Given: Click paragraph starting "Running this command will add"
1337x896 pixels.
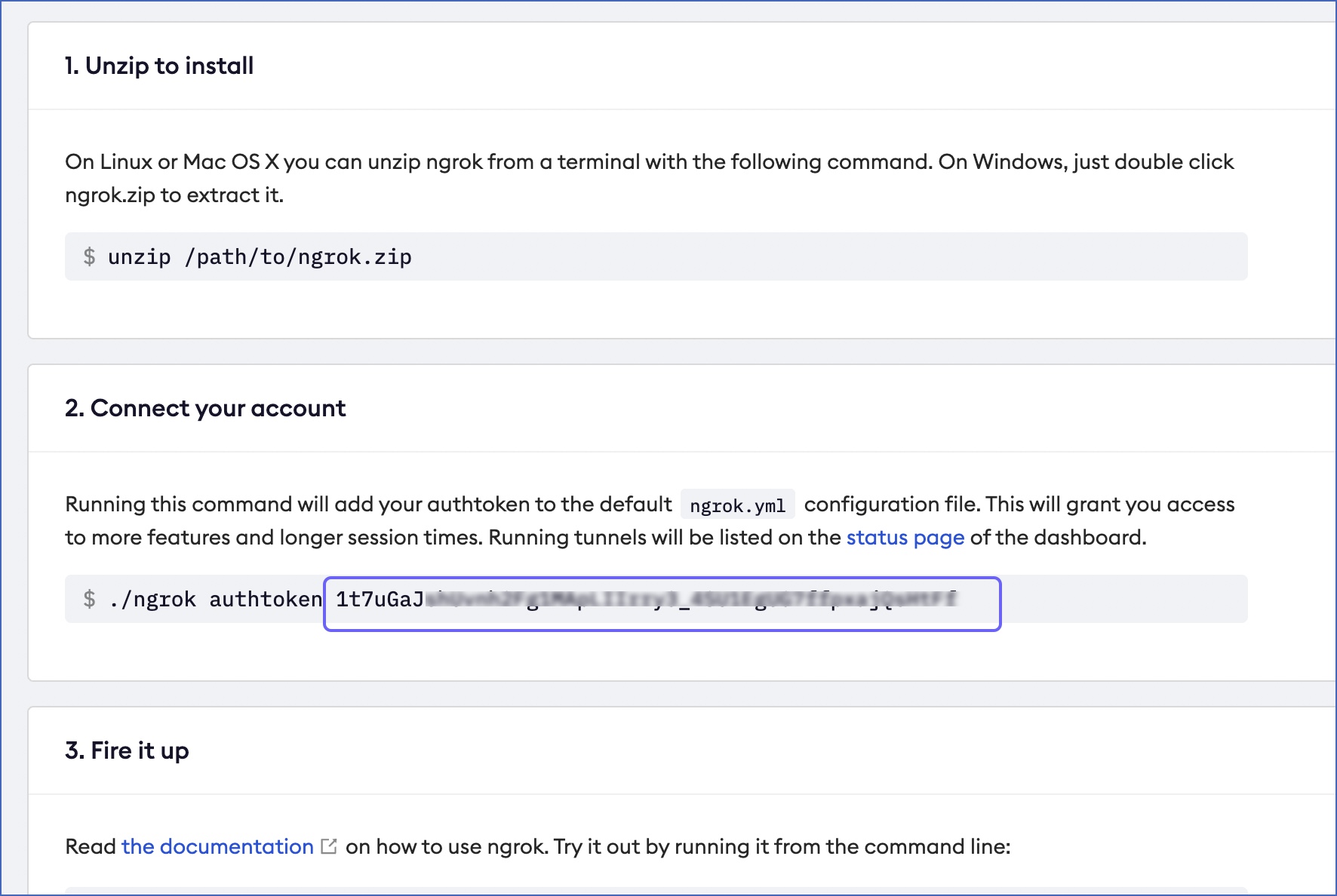Looking at the screenshot, I should [x=650, y=520].
